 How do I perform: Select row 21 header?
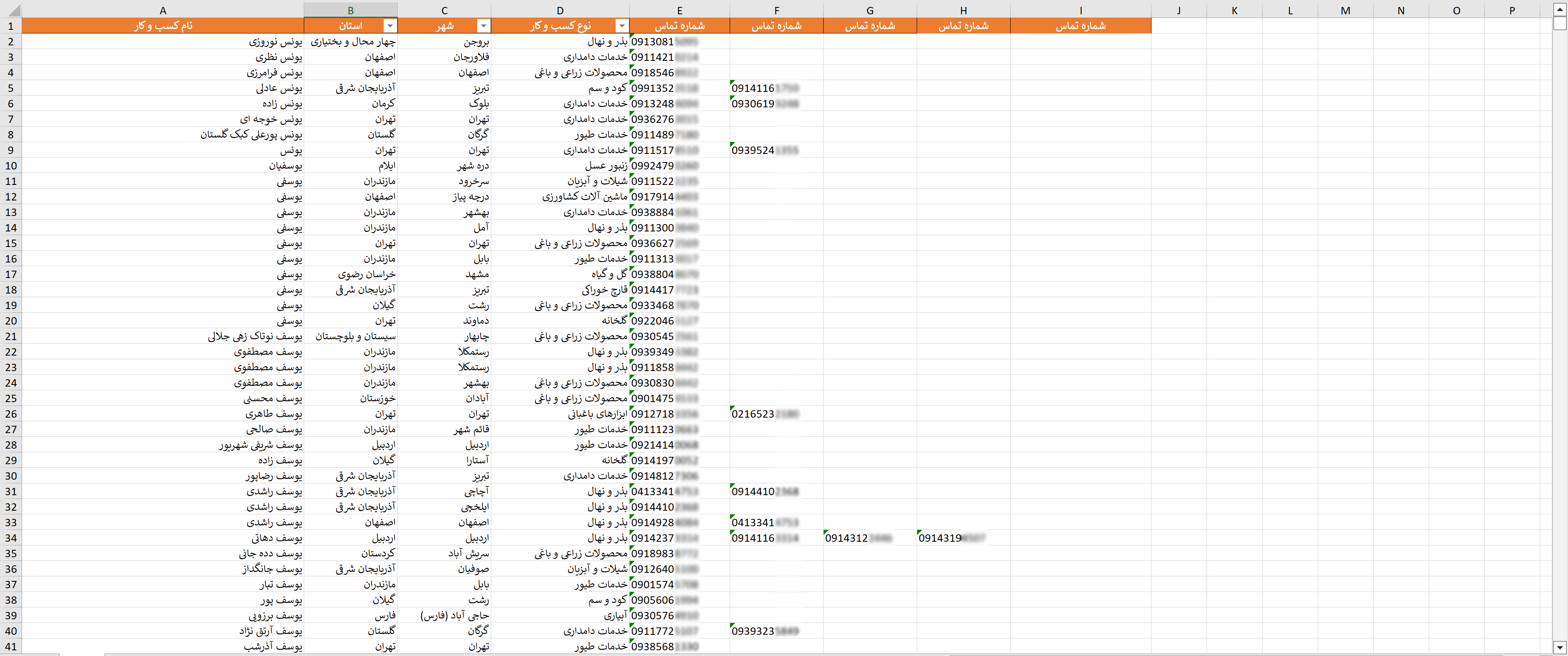pyautogui.click(x=11, y=336)
